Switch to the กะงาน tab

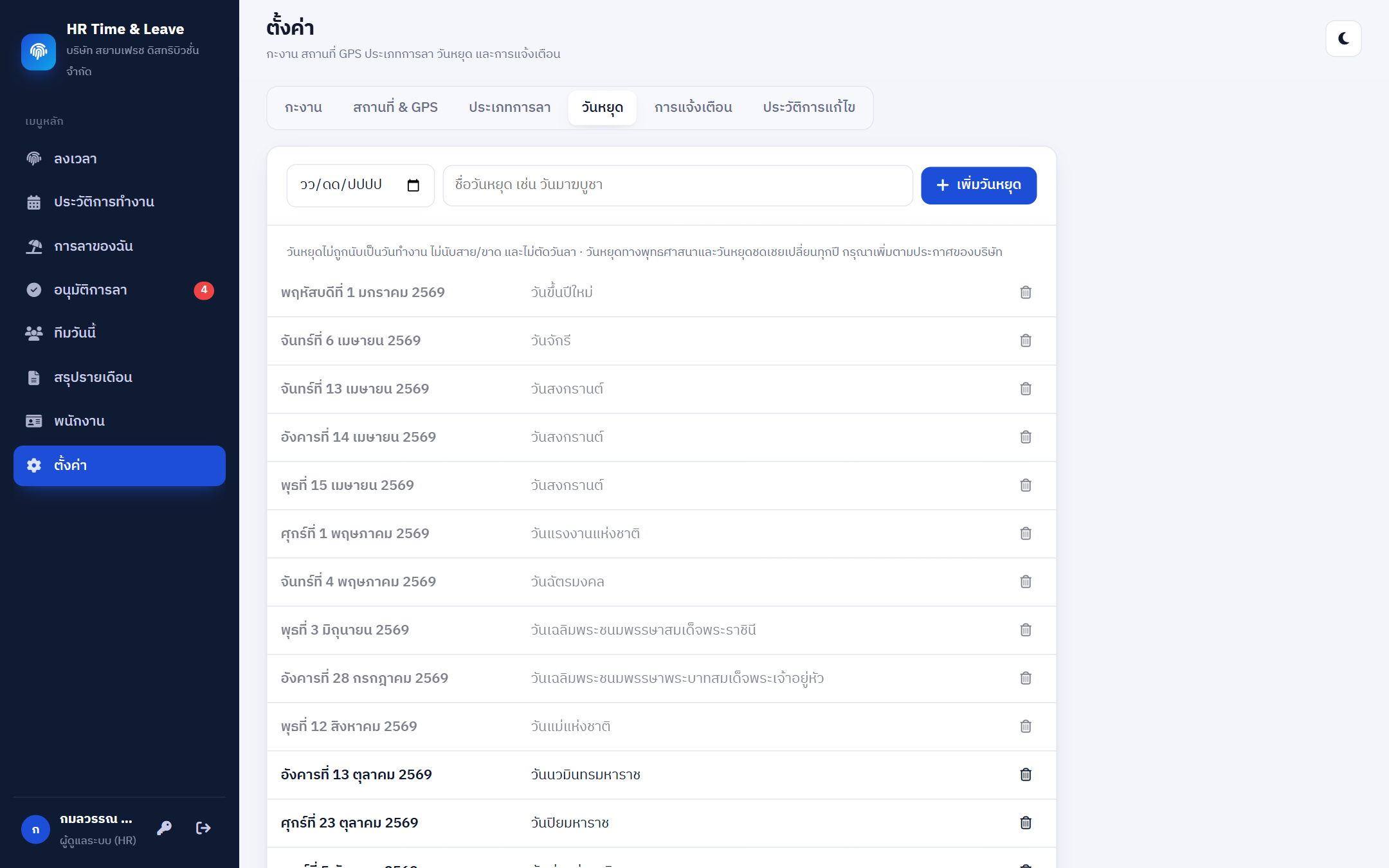304,107
